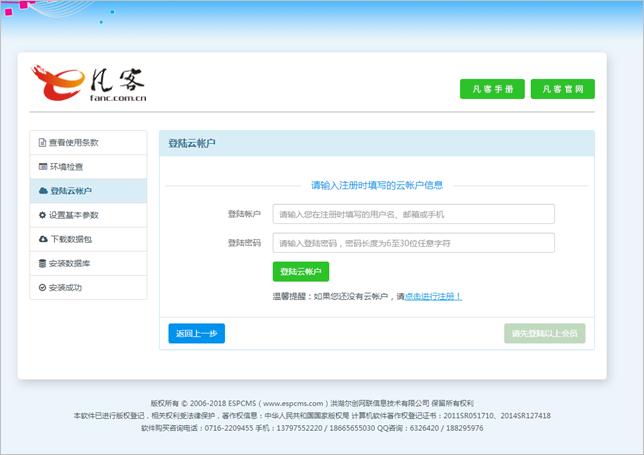
Task: Click the cloud download icon beside 下载数据包
Action: (x=42, y=240)
